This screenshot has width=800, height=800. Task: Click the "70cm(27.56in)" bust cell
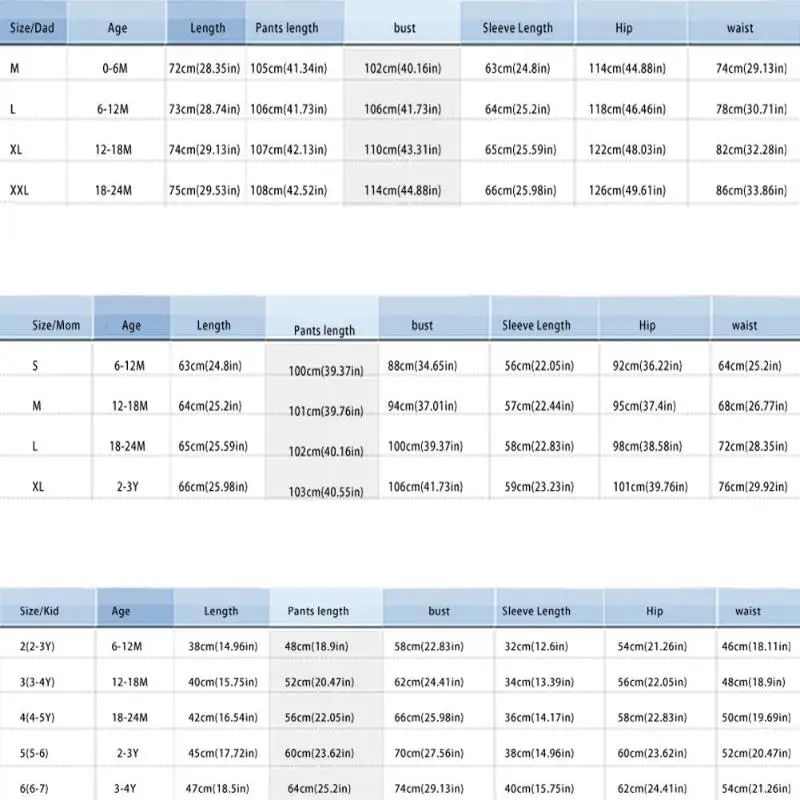click(x=429, y=754)
